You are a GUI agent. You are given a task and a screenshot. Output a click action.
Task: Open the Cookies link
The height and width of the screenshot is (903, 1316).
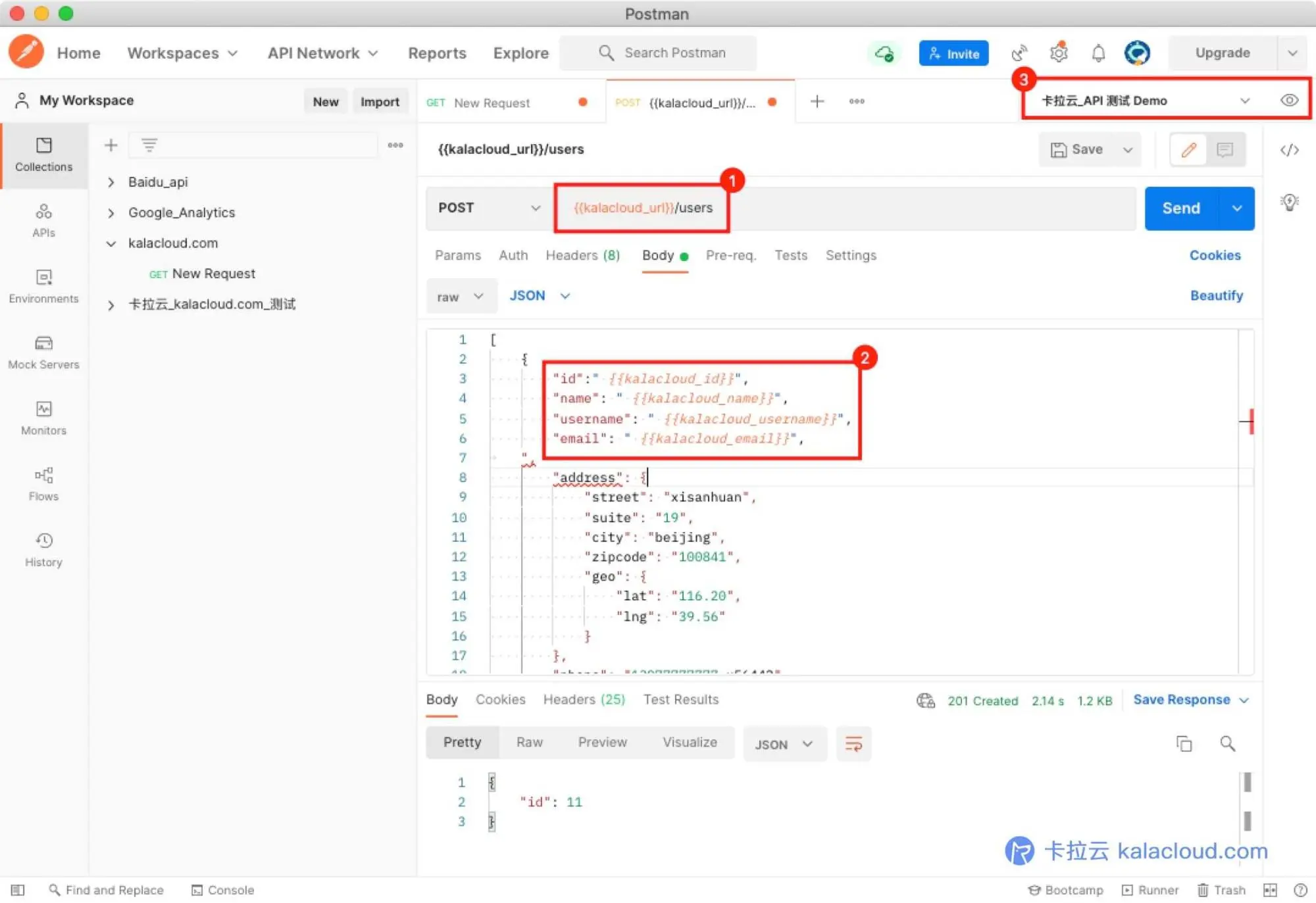click(1215, 255)
